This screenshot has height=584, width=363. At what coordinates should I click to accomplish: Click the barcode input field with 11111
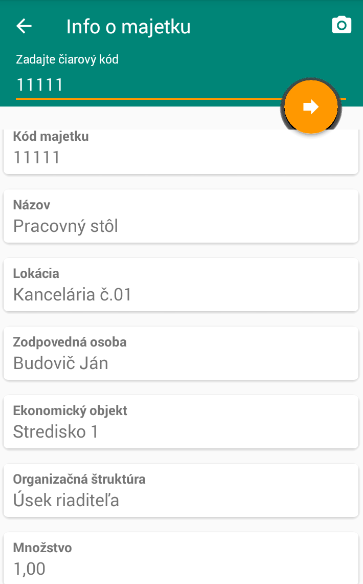(149, 85)
